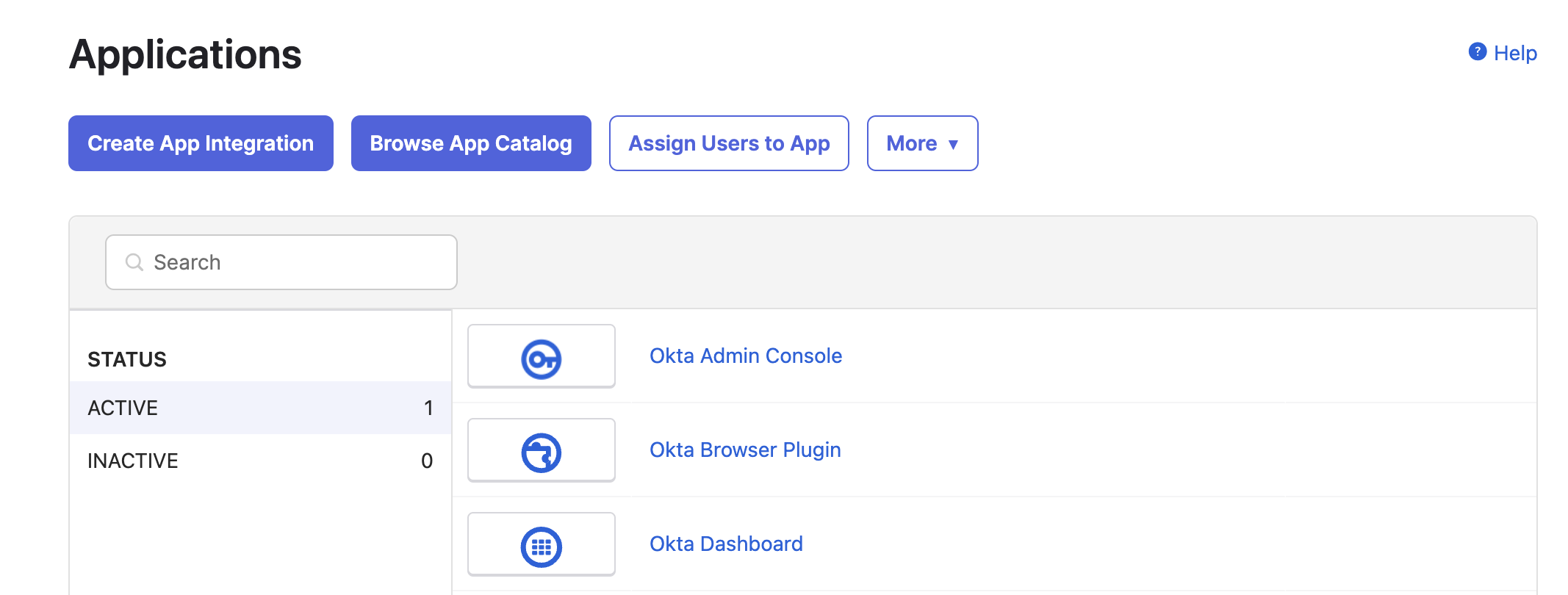Screen dimensions: 1568x595
Task: Filter by ACTIVE status
Action: [x=260, y=408]
